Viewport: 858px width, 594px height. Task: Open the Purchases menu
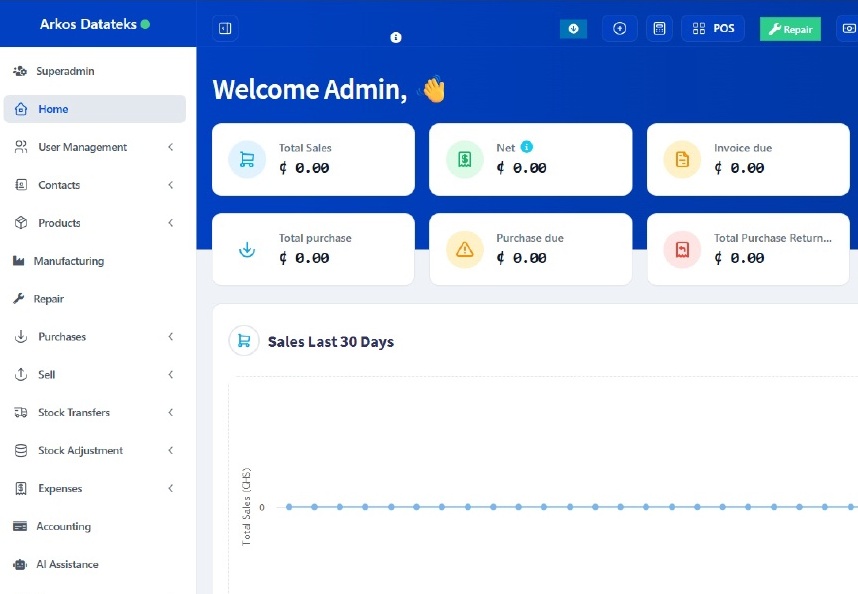(95, 336)
